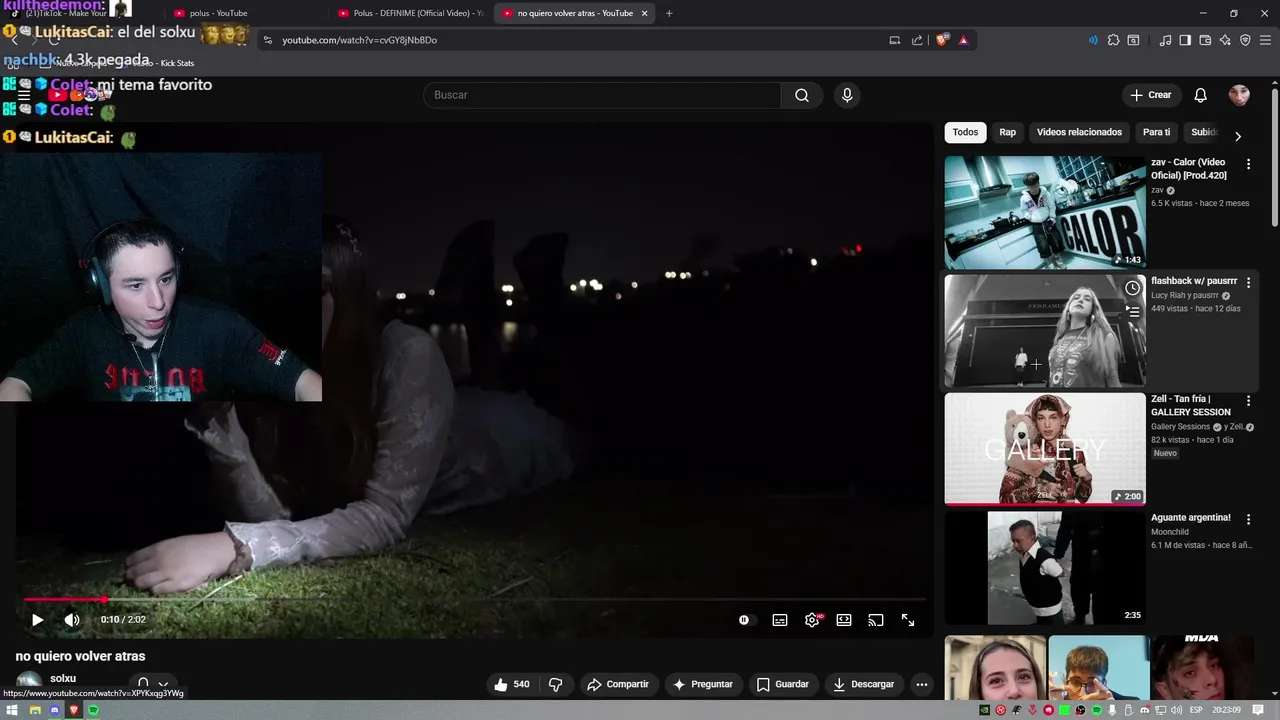Toggle subtitles in the player controls
The image size is (1280, 720).
click(780, 620)
